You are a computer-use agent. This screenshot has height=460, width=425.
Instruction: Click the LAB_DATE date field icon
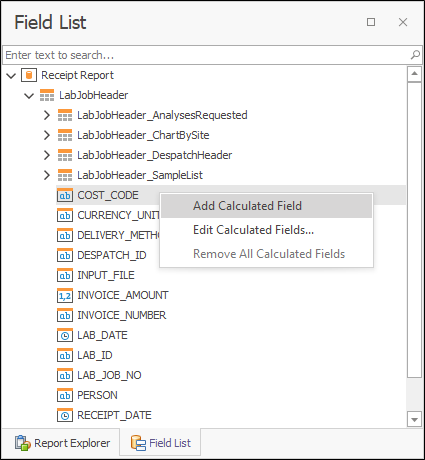(x=65, y=335)
